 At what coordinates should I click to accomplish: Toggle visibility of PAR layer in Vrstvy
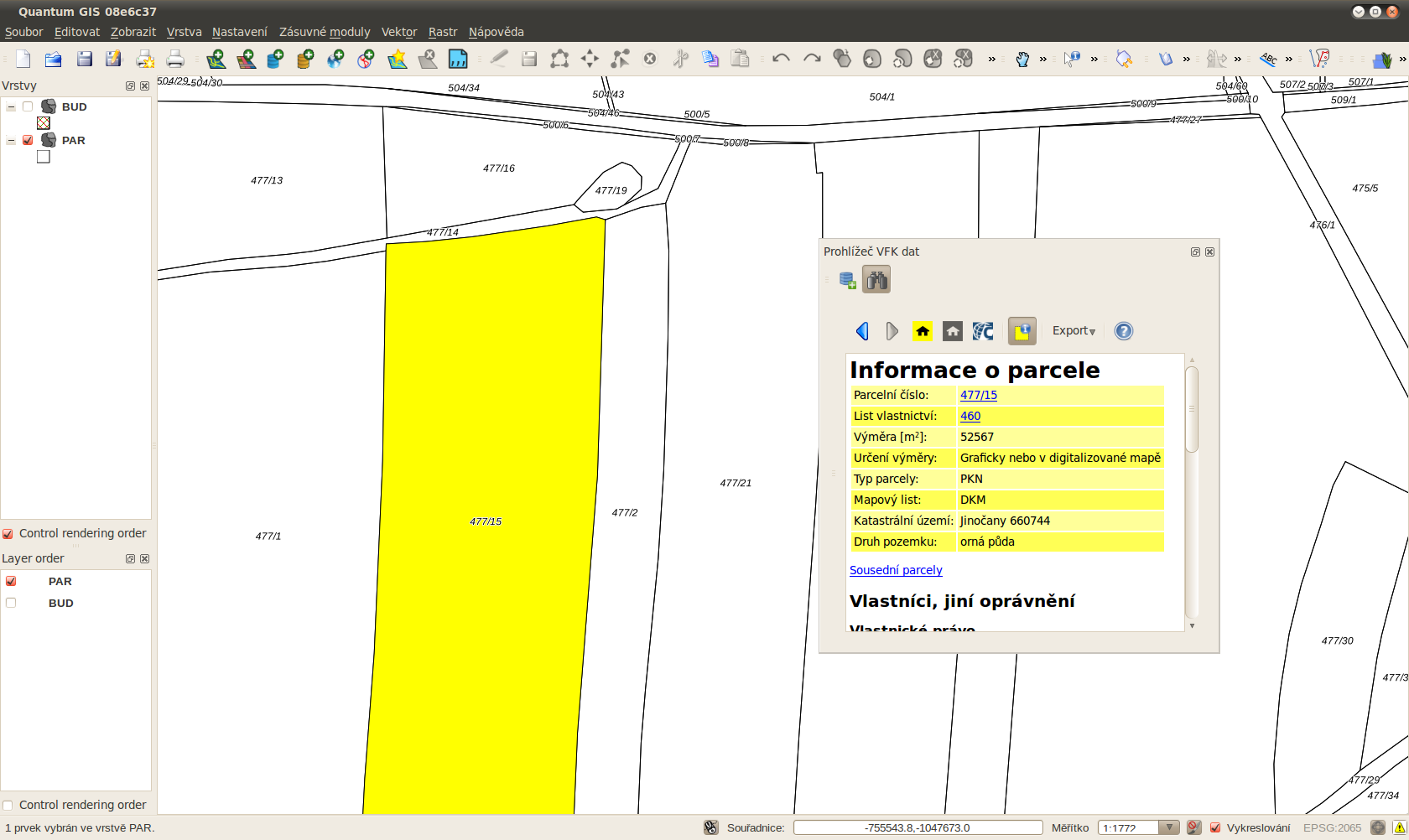click(x=28, y=140)
